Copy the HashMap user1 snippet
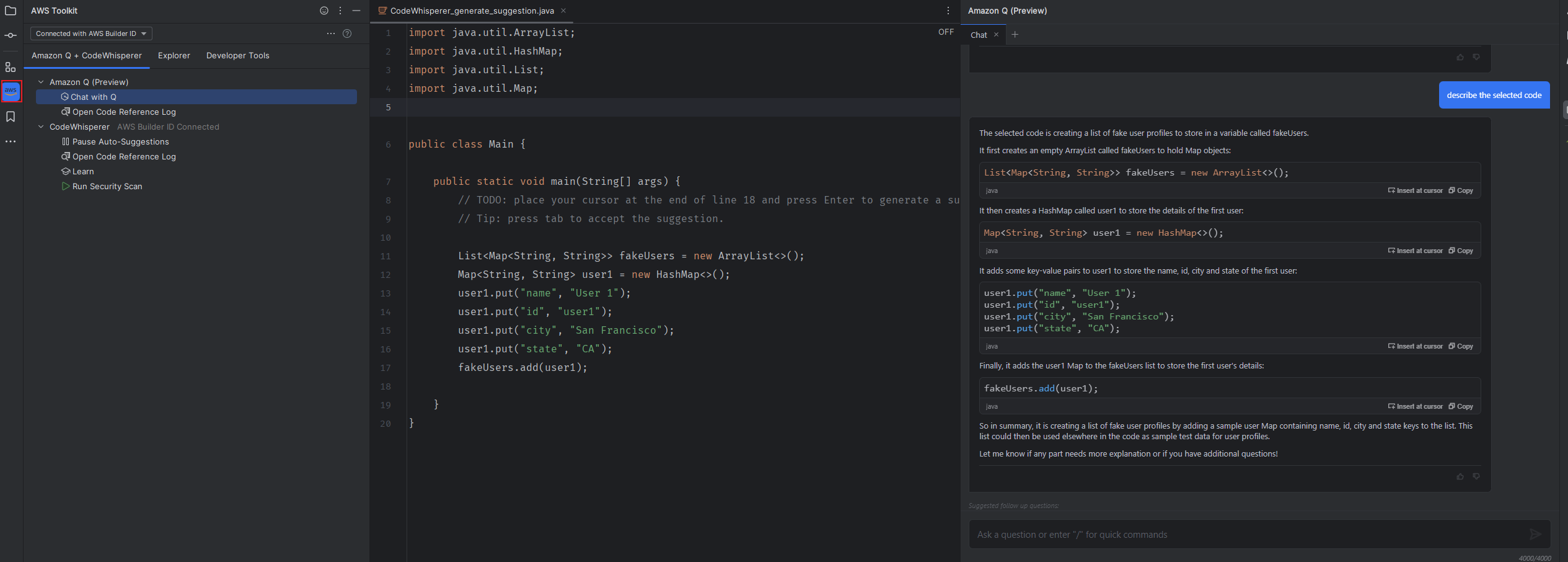The height and width of the screenshot is (562, 1568). point(1461,251)
